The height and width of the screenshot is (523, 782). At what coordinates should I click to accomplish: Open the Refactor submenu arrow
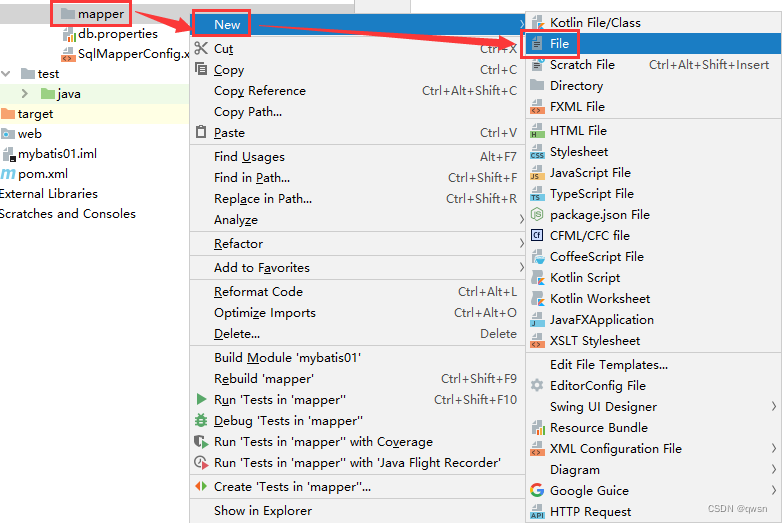coord(521,243)
